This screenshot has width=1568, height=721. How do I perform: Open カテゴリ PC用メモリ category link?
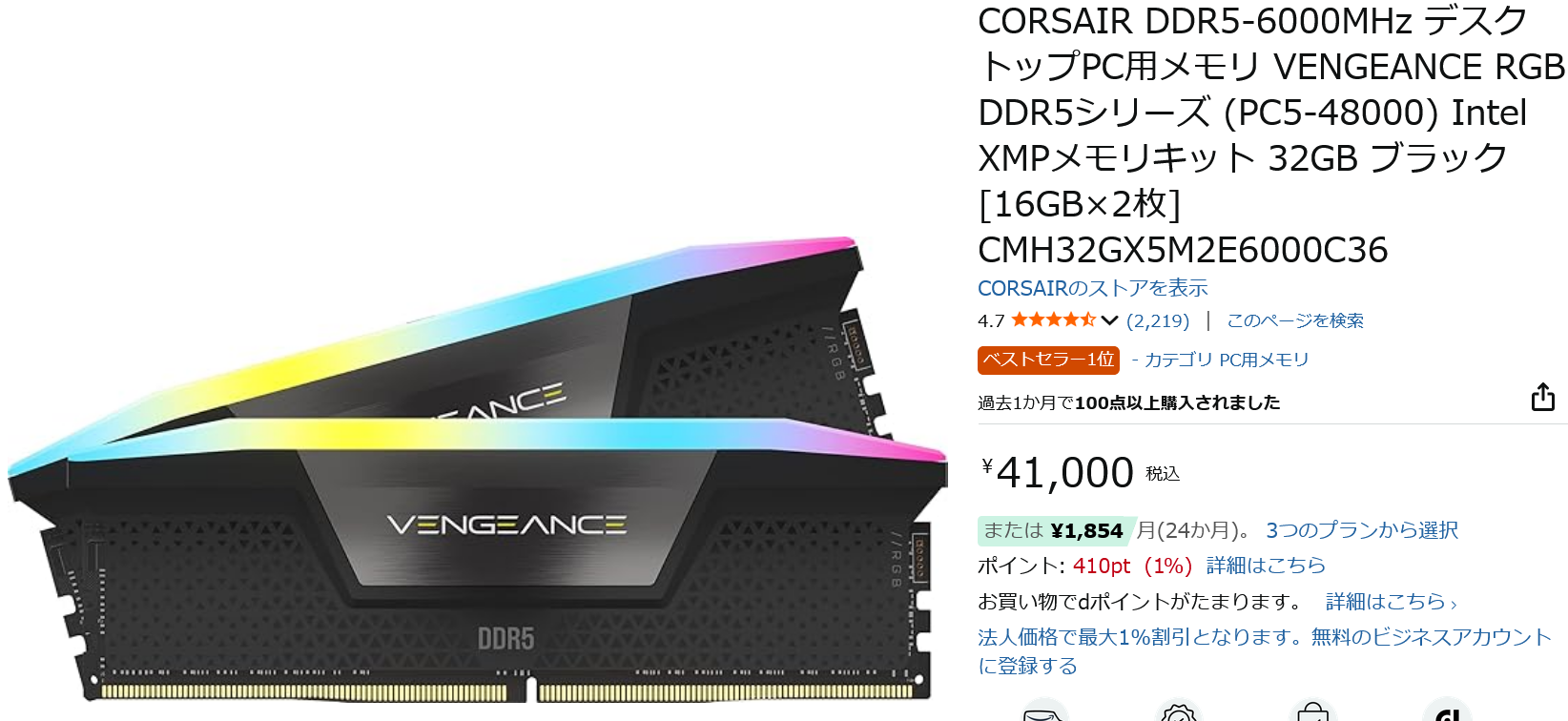[x=1226, y=360]
